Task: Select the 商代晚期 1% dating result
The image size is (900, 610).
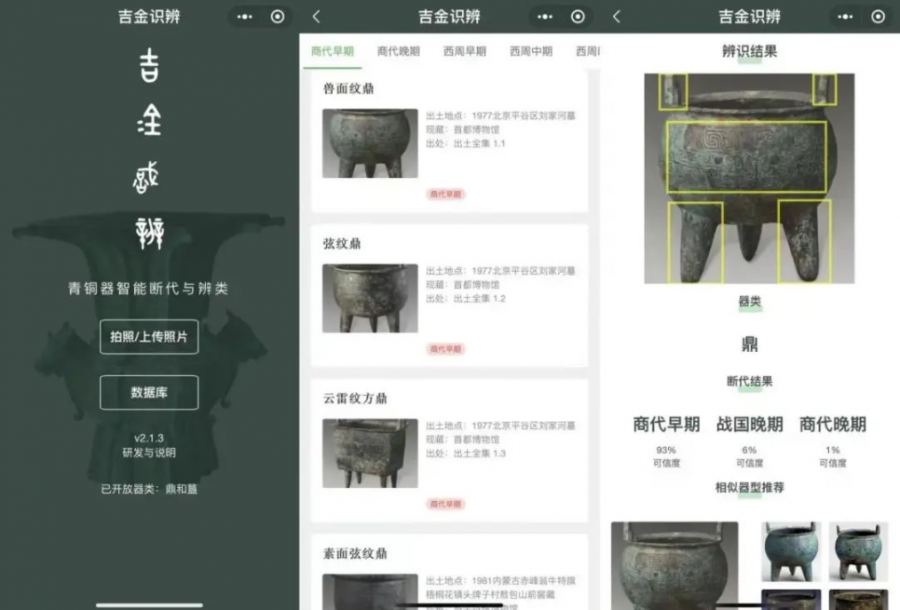Action: 833,441
